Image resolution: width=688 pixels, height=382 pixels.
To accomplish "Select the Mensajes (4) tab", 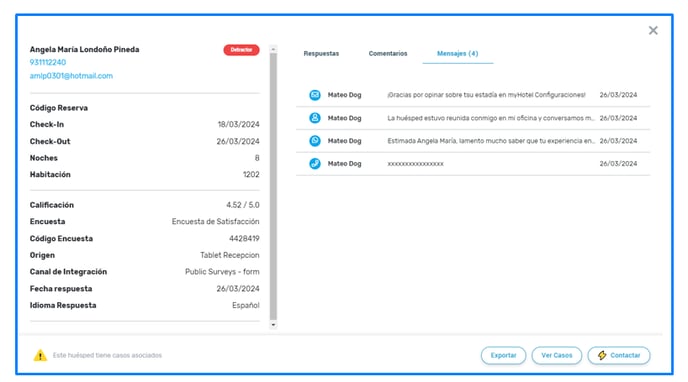I will coord(458,54).
